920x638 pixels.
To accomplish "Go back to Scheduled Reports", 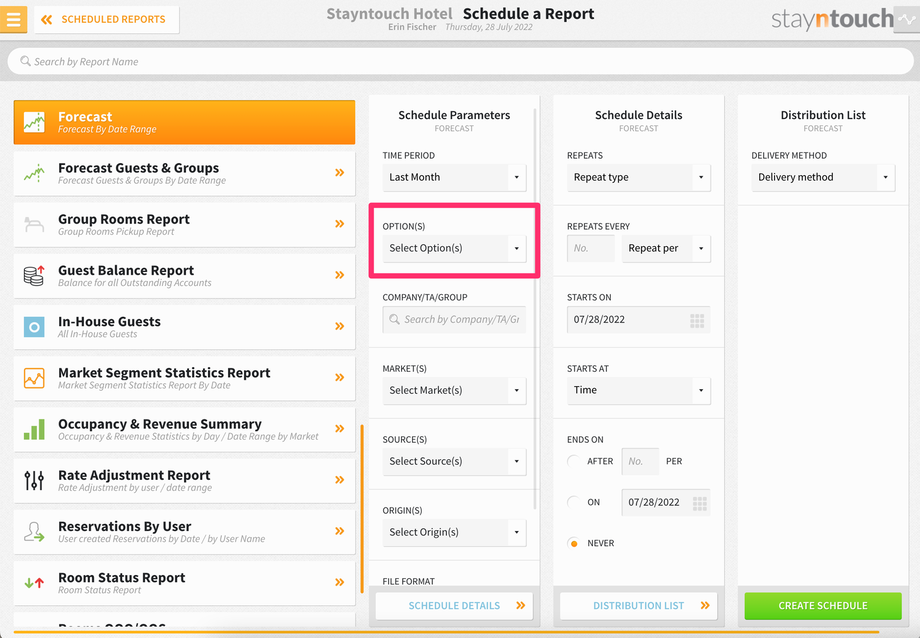I will (106, 19).
